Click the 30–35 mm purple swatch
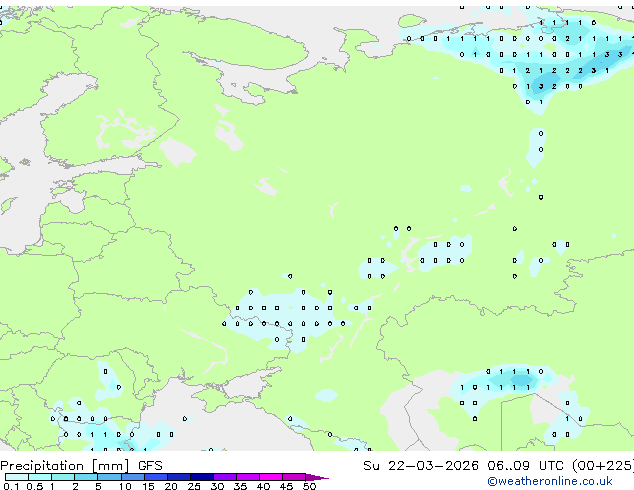This screenshot has height=490, width=634. [225, 477]
